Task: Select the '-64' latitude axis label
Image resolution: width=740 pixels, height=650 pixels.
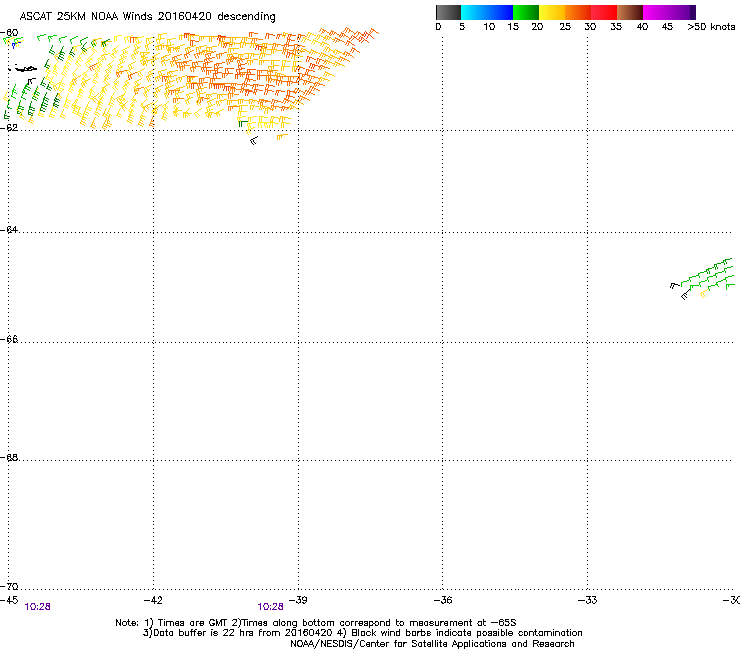Action: point(9,229)
